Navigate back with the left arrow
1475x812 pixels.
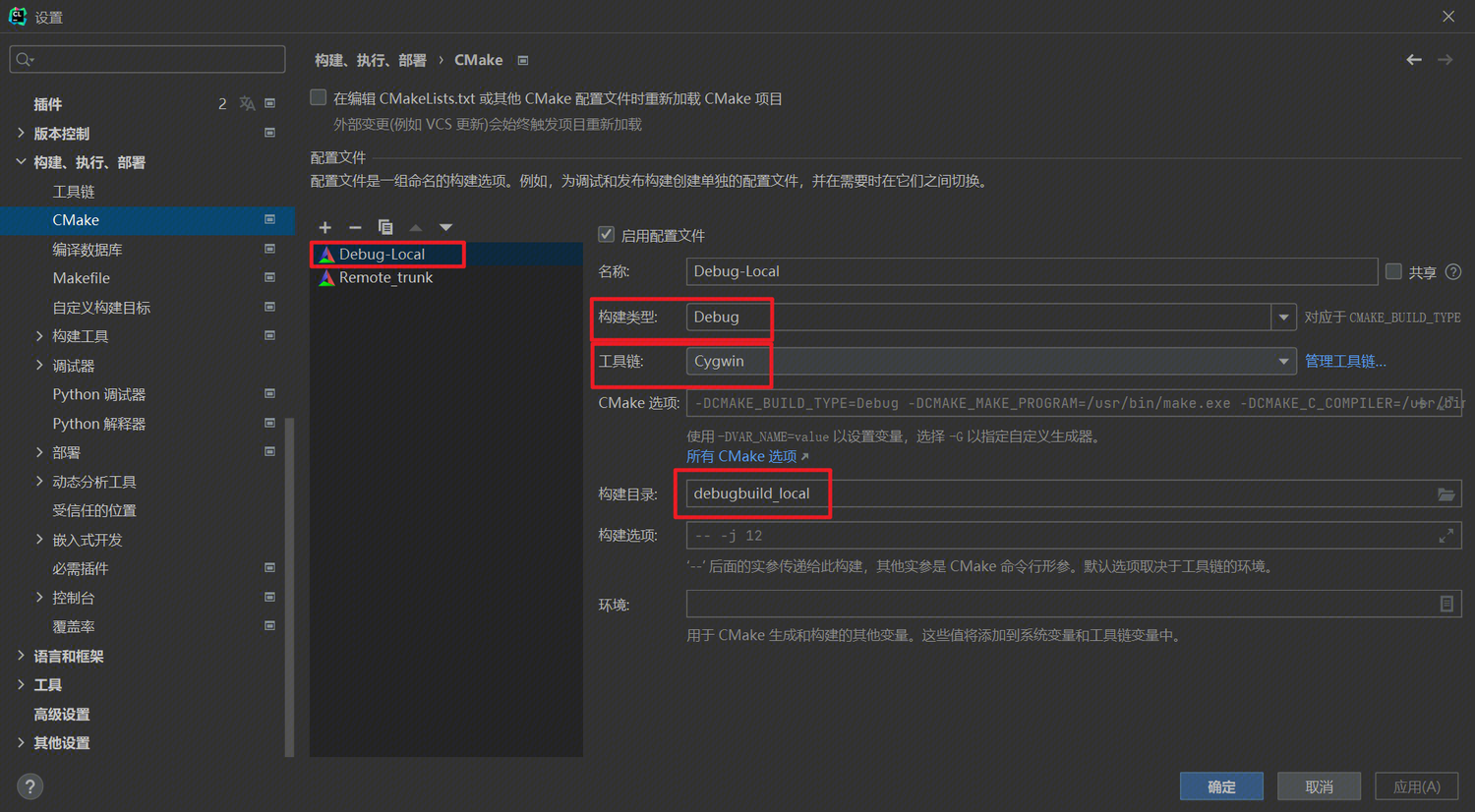click(x=1413, y=60)
